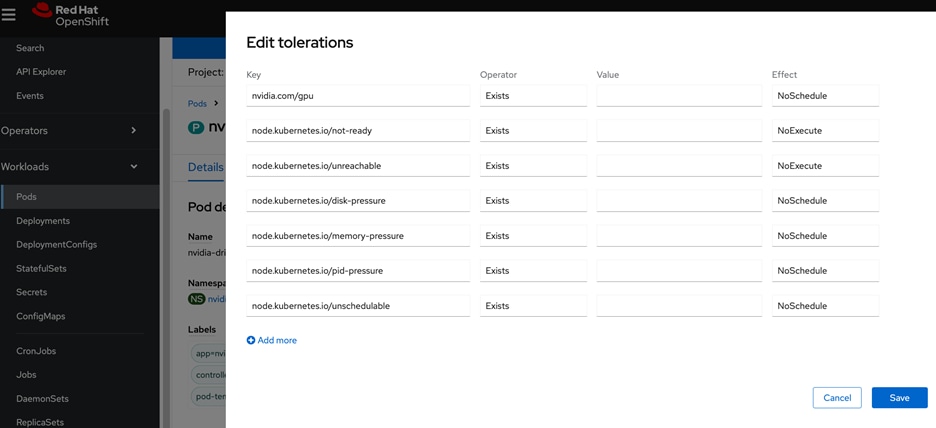Screen dimensions: 936x428
Task: Open Search in the sidebar
Action: point(30,48)
